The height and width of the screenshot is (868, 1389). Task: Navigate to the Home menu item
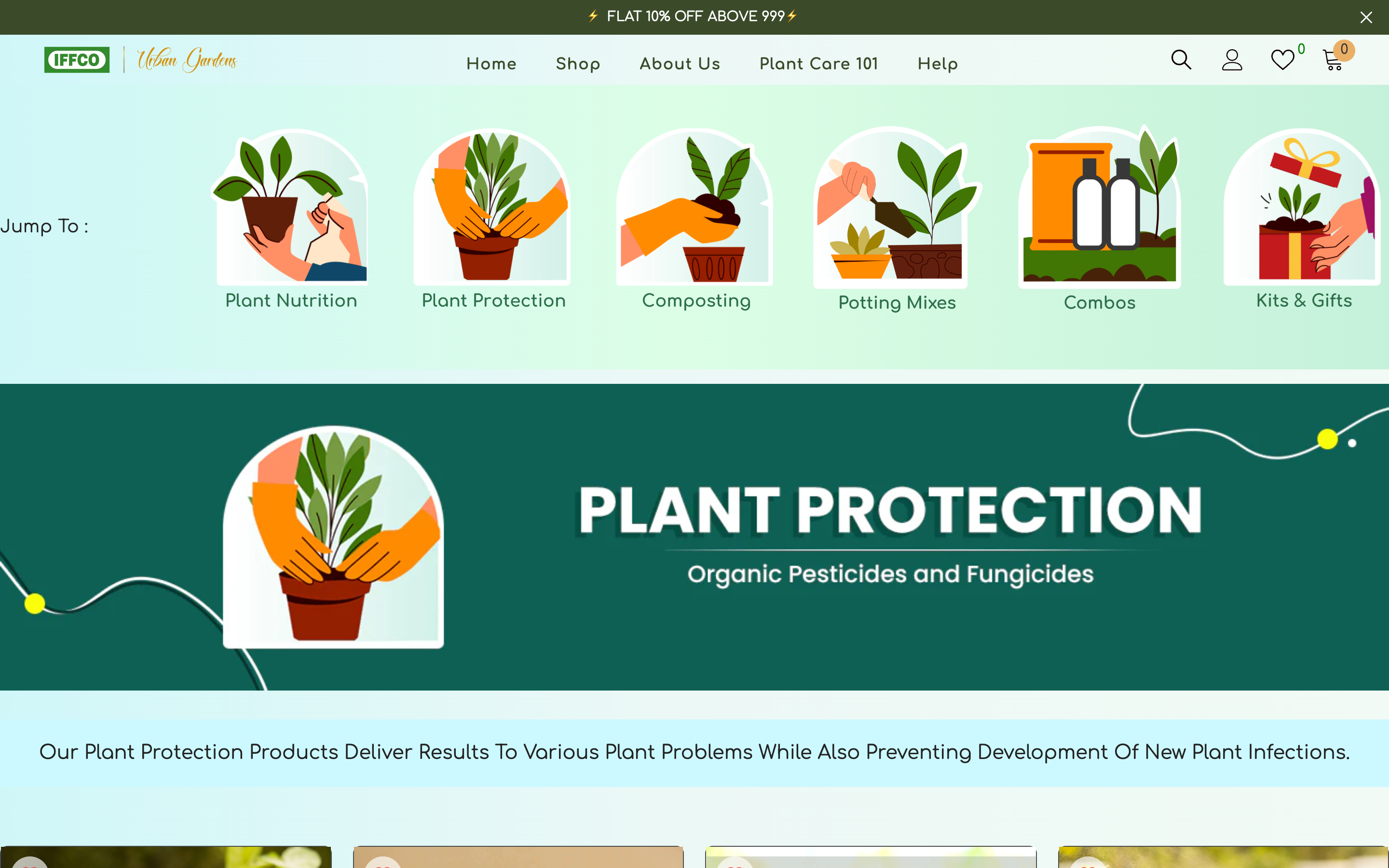(x=491, y=64)
